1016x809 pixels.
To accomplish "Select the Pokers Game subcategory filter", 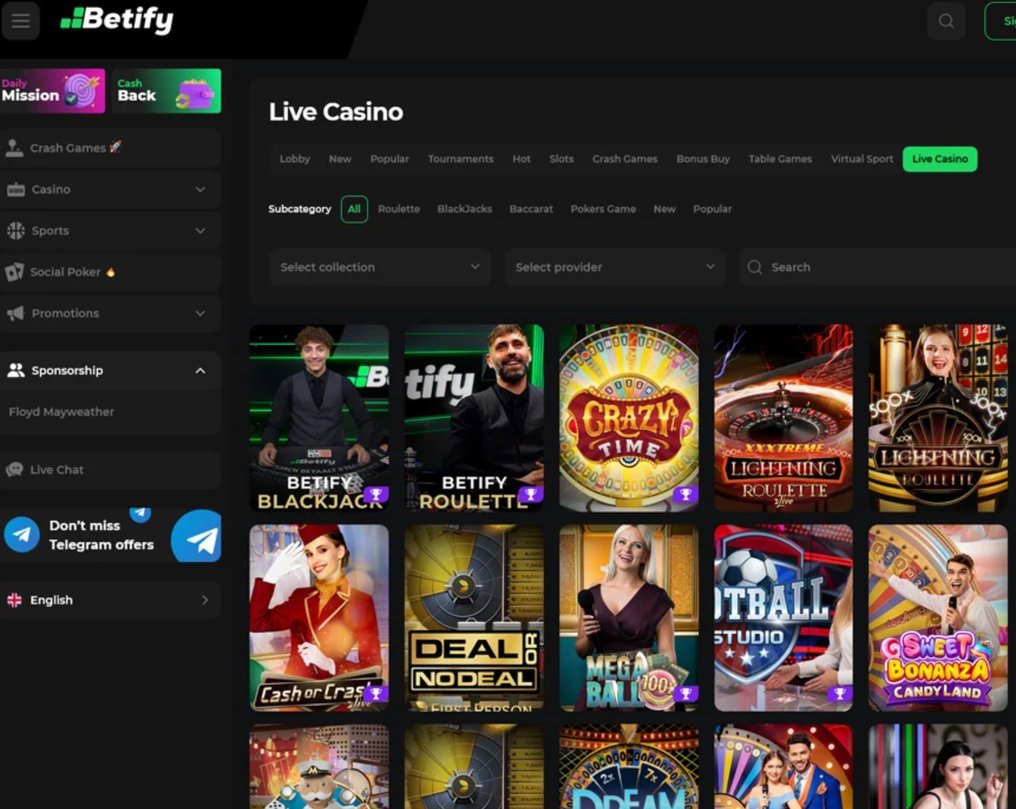I will (x=603, y=209).
